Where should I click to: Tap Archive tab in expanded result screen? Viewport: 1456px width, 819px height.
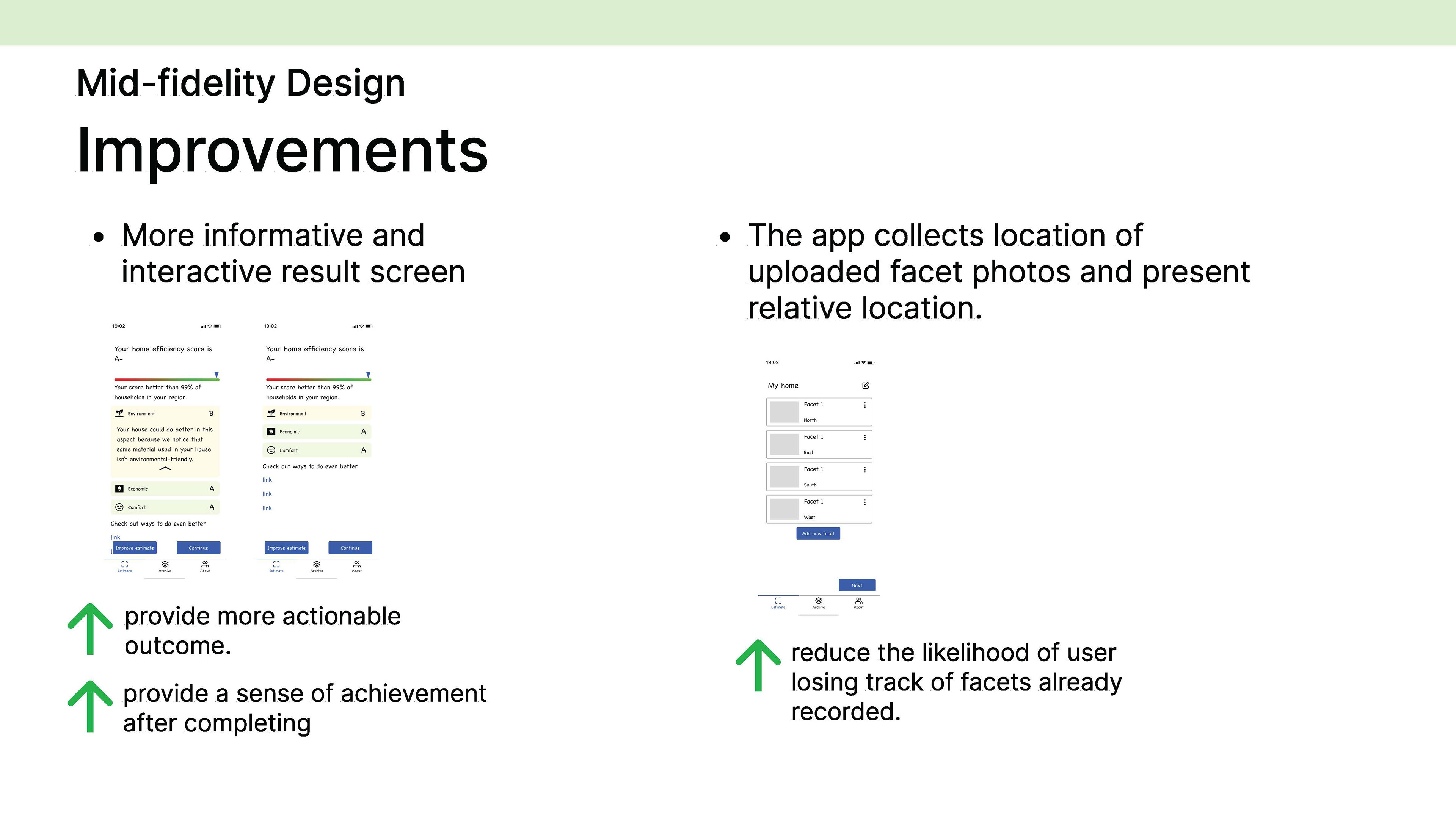(165, 566)
